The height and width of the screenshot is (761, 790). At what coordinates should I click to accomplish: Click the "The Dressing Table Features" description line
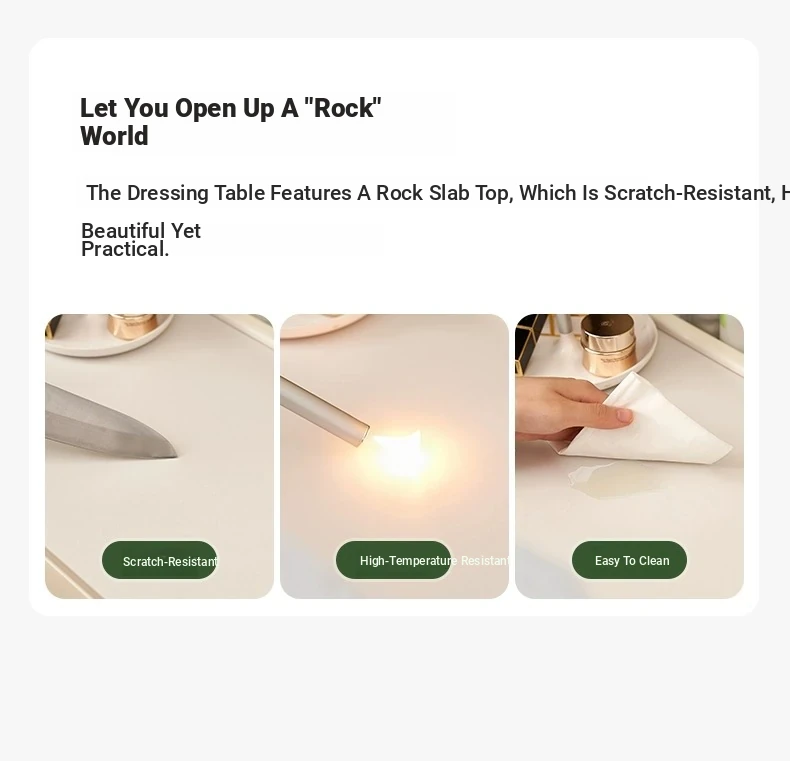tap(438, 193)
